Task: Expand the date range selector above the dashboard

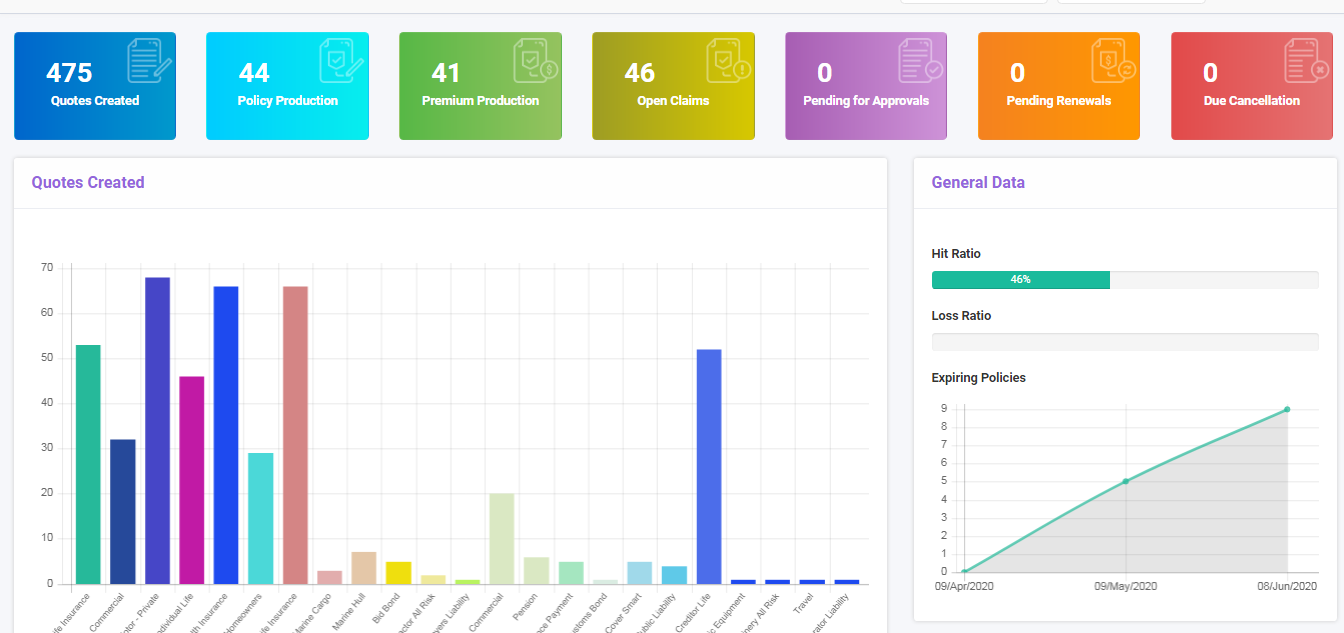Action: pyautogui.click(x=1131, y=4)
